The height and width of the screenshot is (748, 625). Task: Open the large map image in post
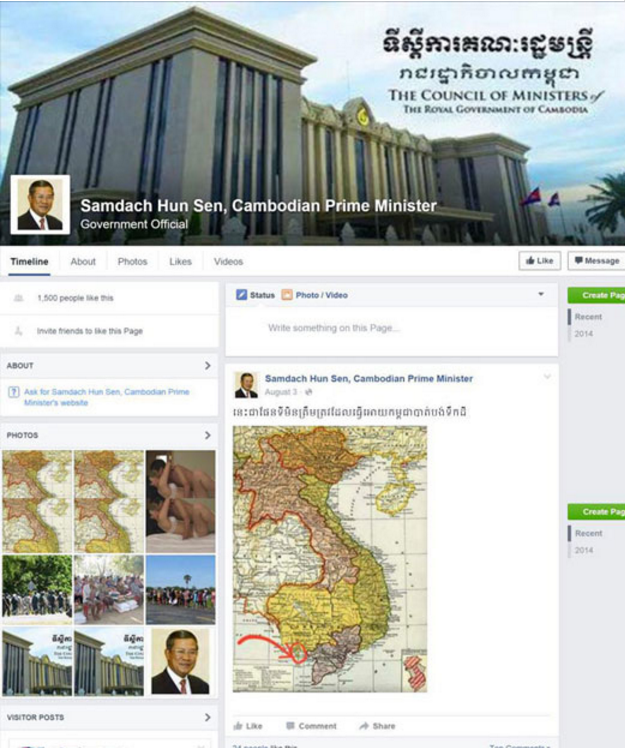[330, 558]
